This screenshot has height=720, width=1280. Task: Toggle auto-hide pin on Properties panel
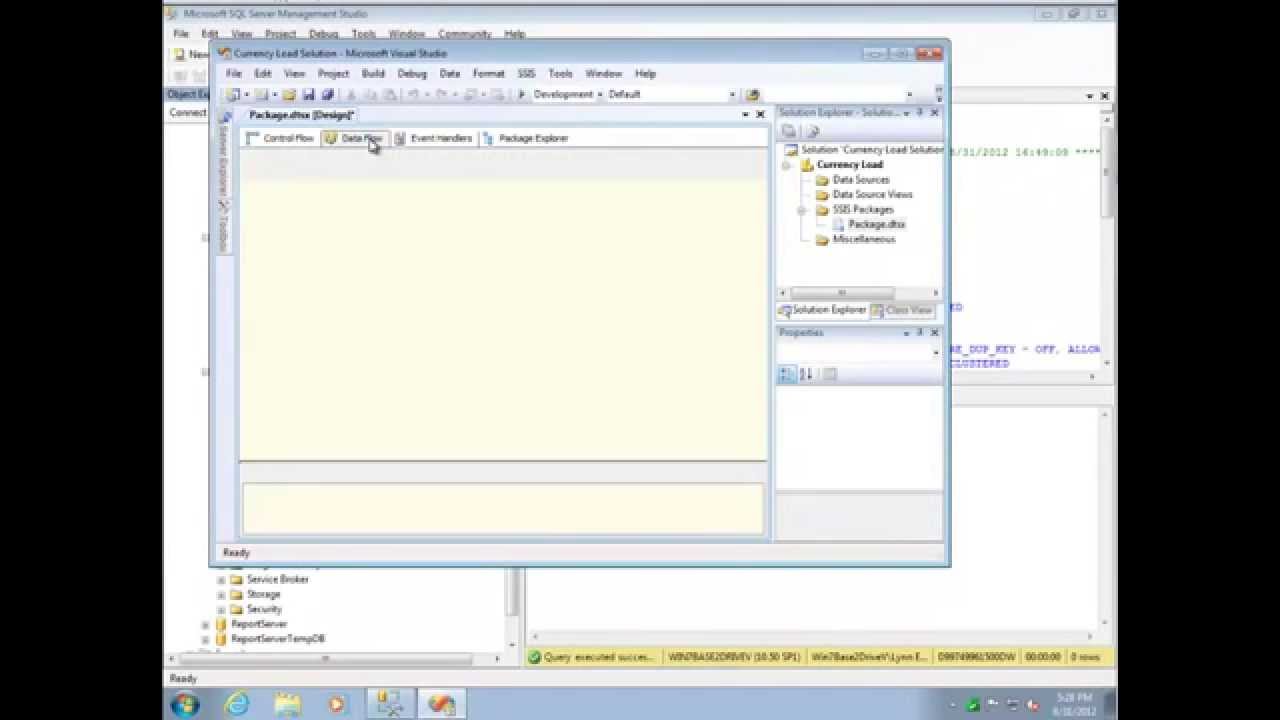click(x=920, y=333)
